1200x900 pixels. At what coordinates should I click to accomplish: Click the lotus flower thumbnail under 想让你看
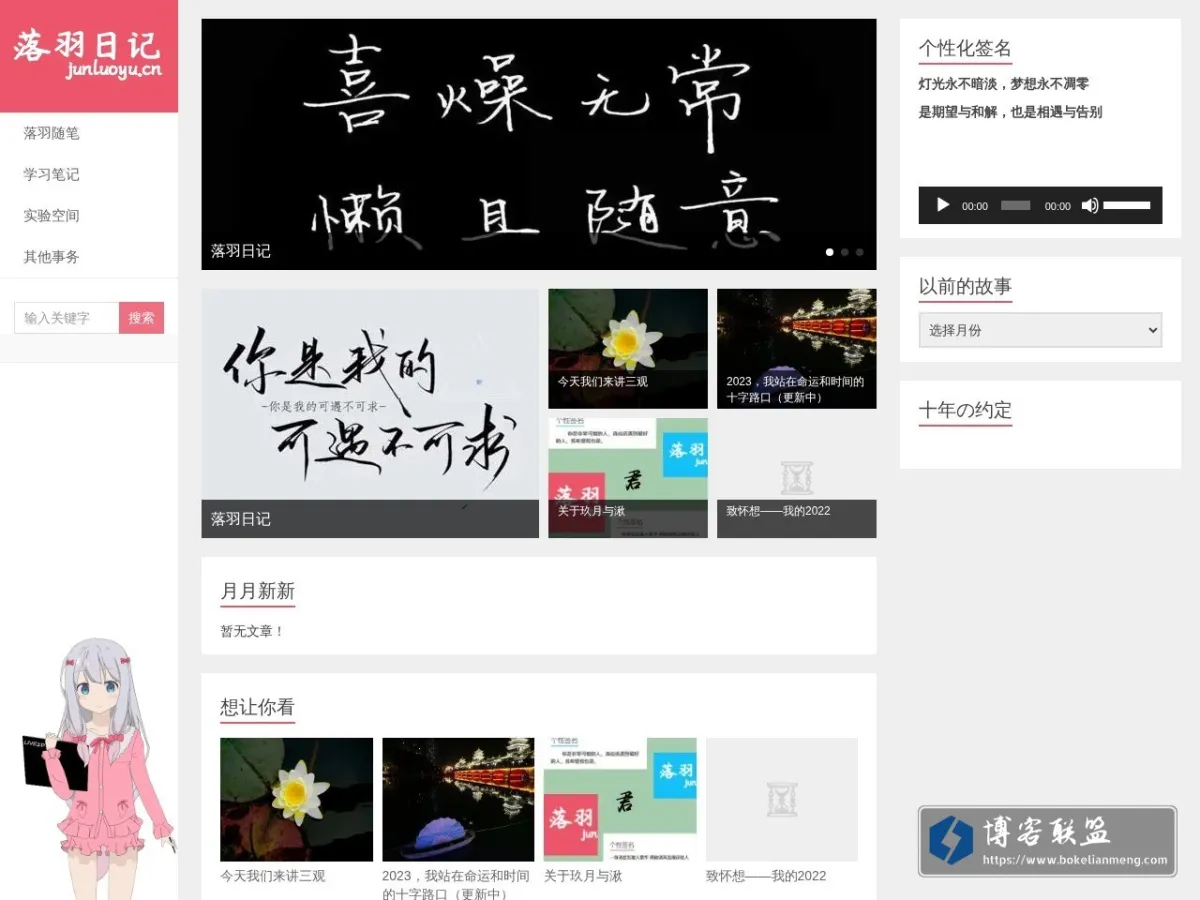coord(296,799)
